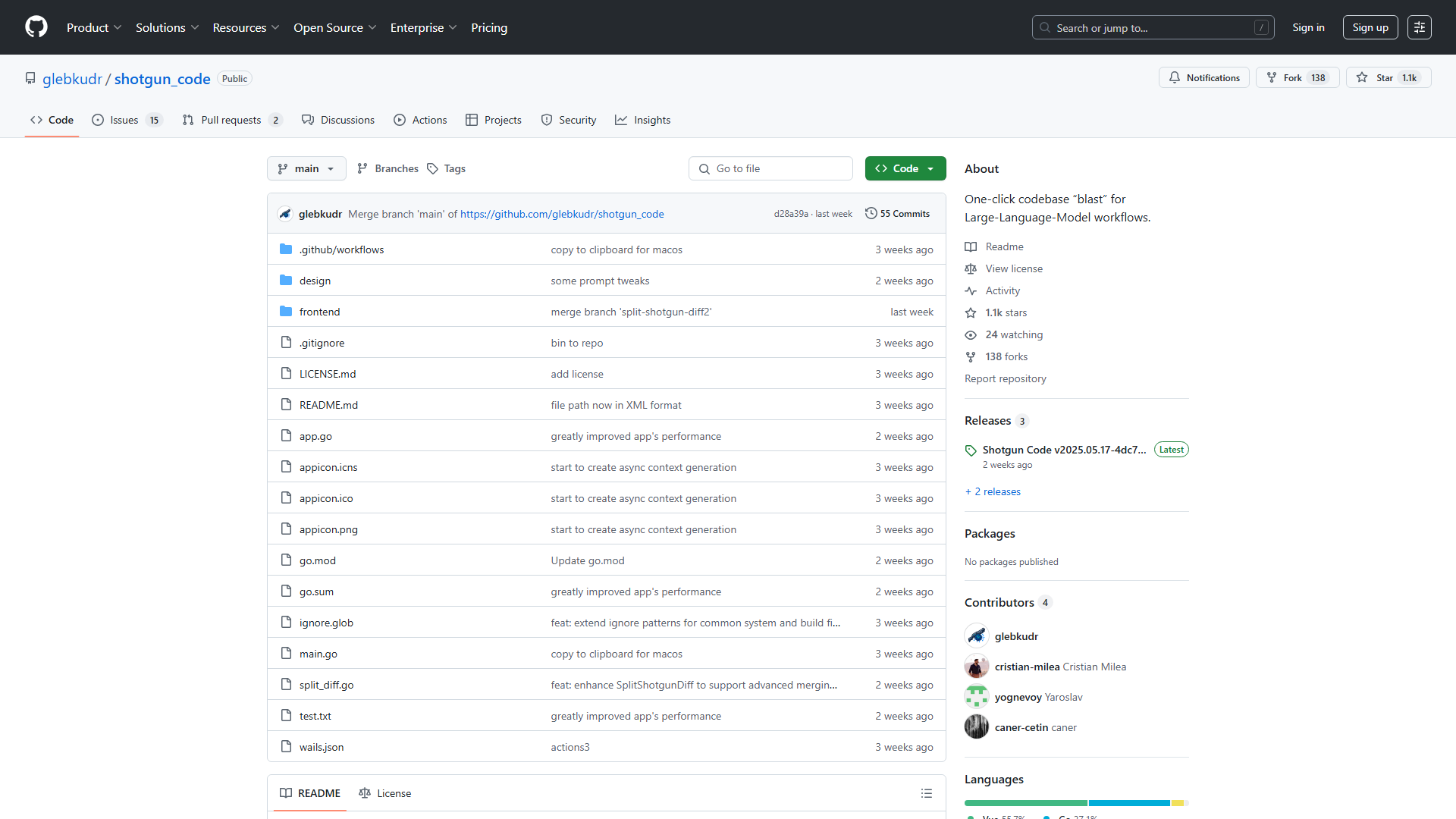Image resolution: width=1456 pixels, height=819 pixels.
Task: Open the frontend folder
Action: [319, 312]
